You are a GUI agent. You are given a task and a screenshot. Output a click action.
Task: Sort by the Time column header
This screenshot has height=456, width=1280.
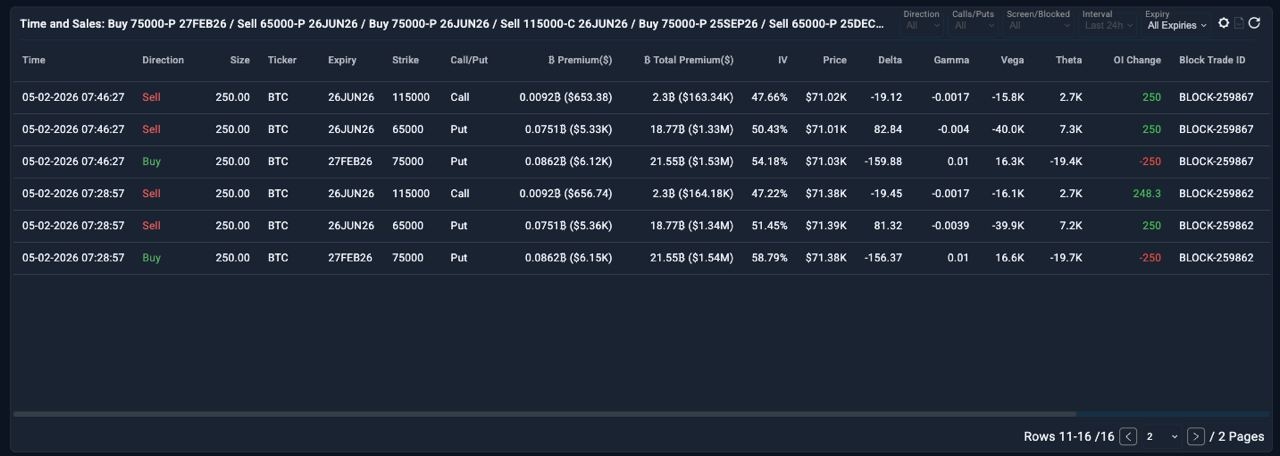pos(34,60)
